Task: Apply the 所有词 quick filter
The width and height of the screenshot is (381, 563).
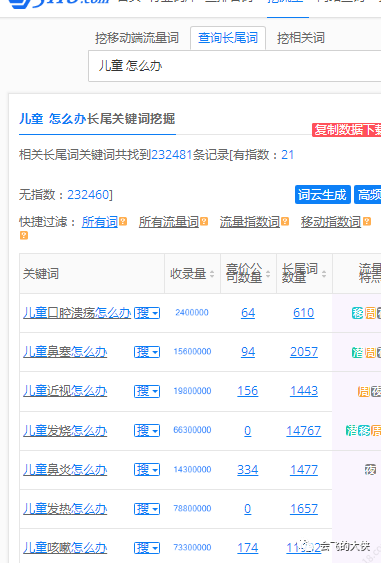Action: click(100, 222)
